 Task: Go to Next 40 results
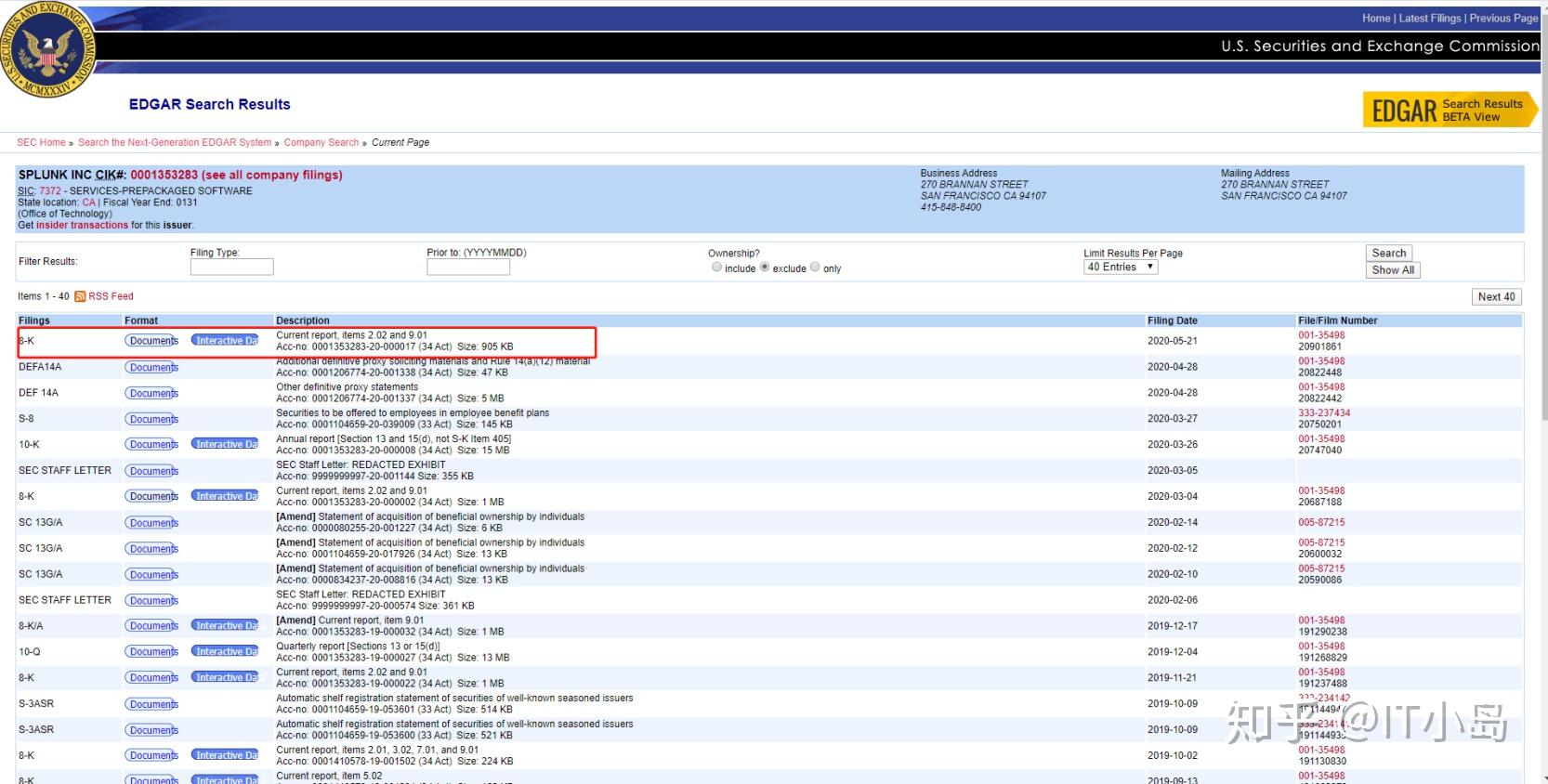(x=1496, y=296)
